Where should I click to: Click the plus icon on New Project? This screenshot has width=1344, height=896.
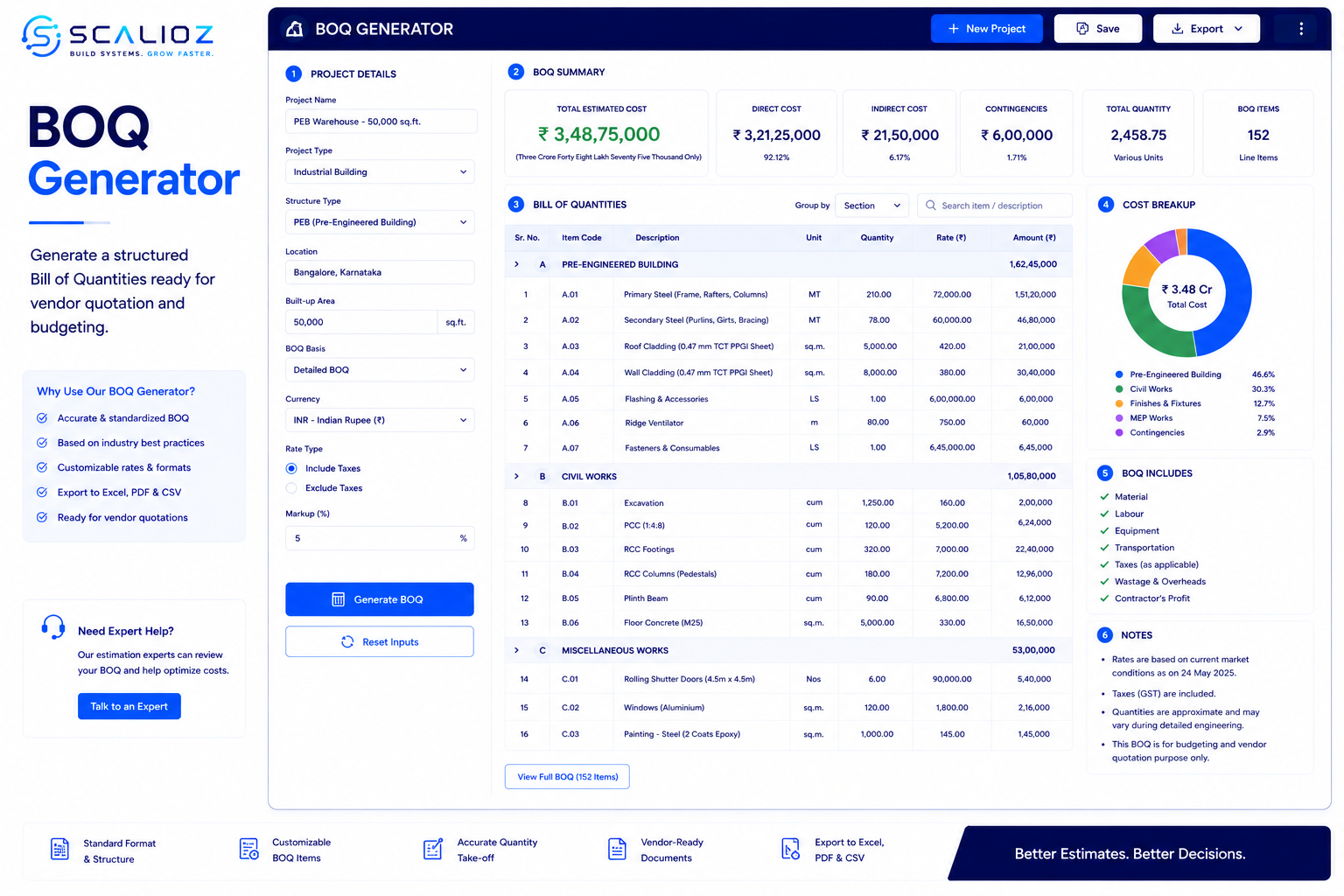coord(954,29)
